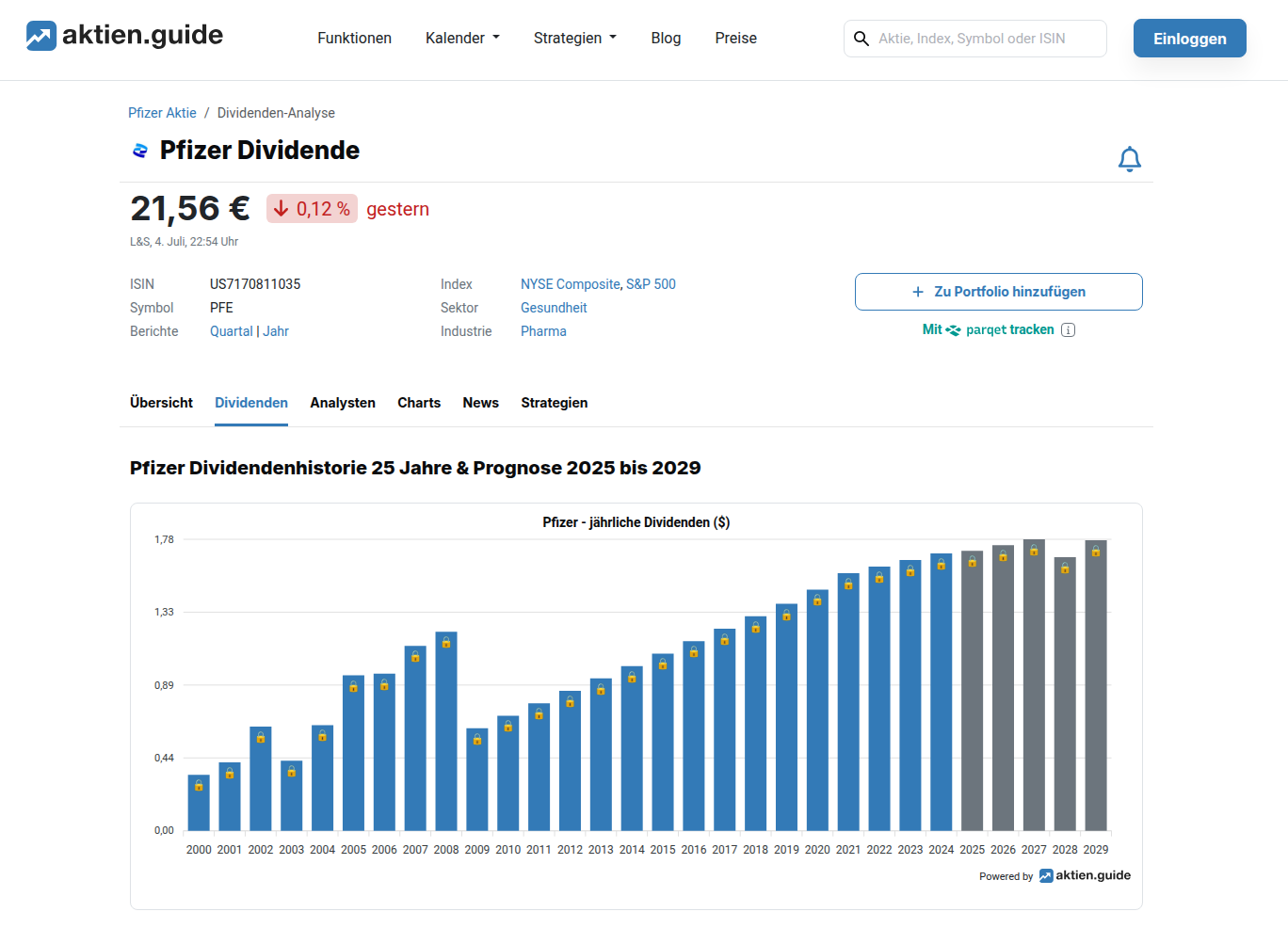Click lock icon on 2021 bar
1288x928 pixels.
click(x=848, y=584)
